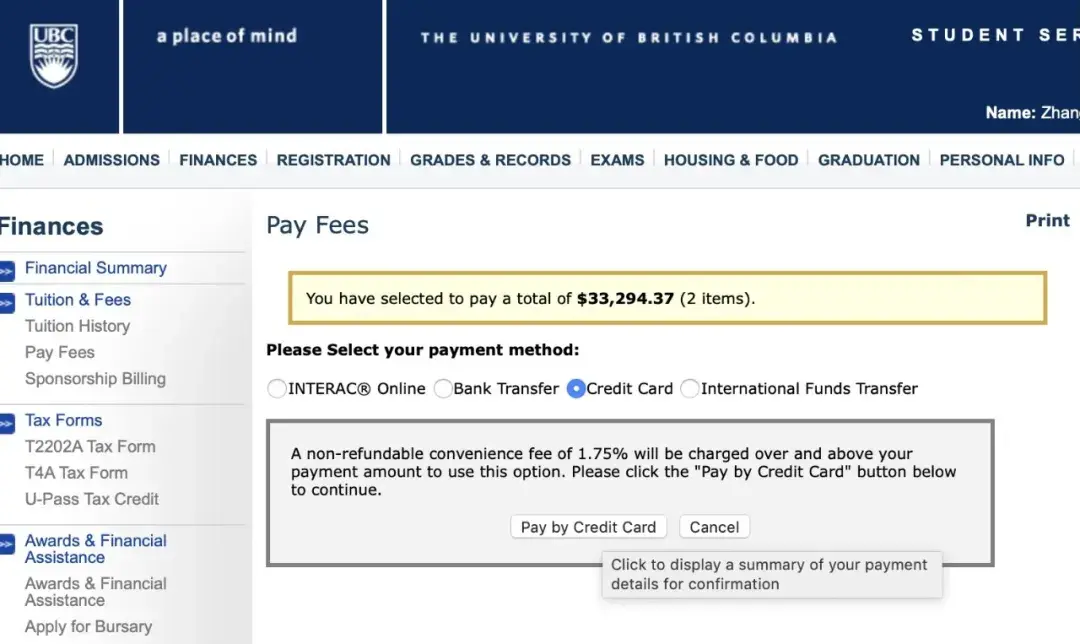
Task: Open the Finances menu tab
Action: (x=218, y=160)
